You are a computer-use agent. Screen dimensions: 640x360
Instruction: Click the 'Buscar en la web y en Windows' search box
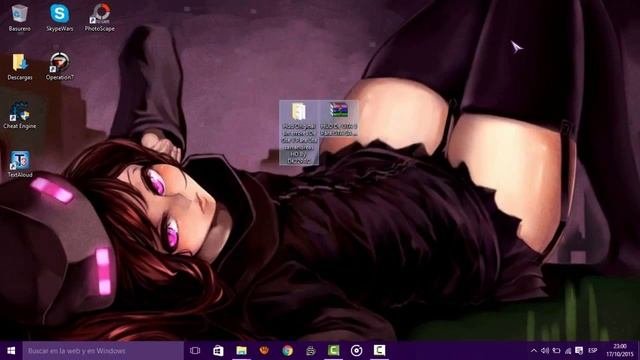coord(103,351)
